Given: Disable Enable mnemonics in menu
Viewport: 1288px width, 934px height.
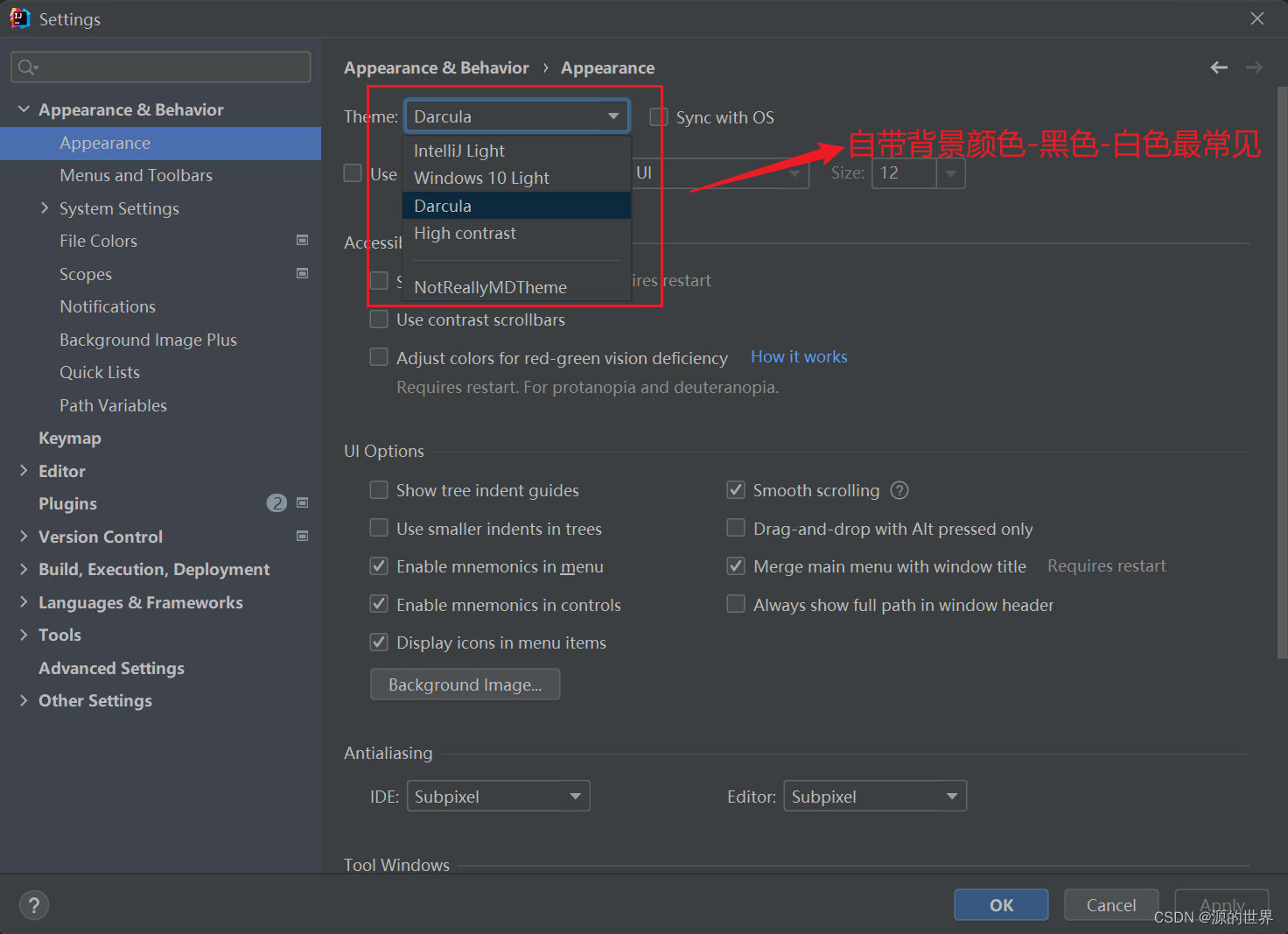Looking at the screenshot, I should (x=379, y=566).
